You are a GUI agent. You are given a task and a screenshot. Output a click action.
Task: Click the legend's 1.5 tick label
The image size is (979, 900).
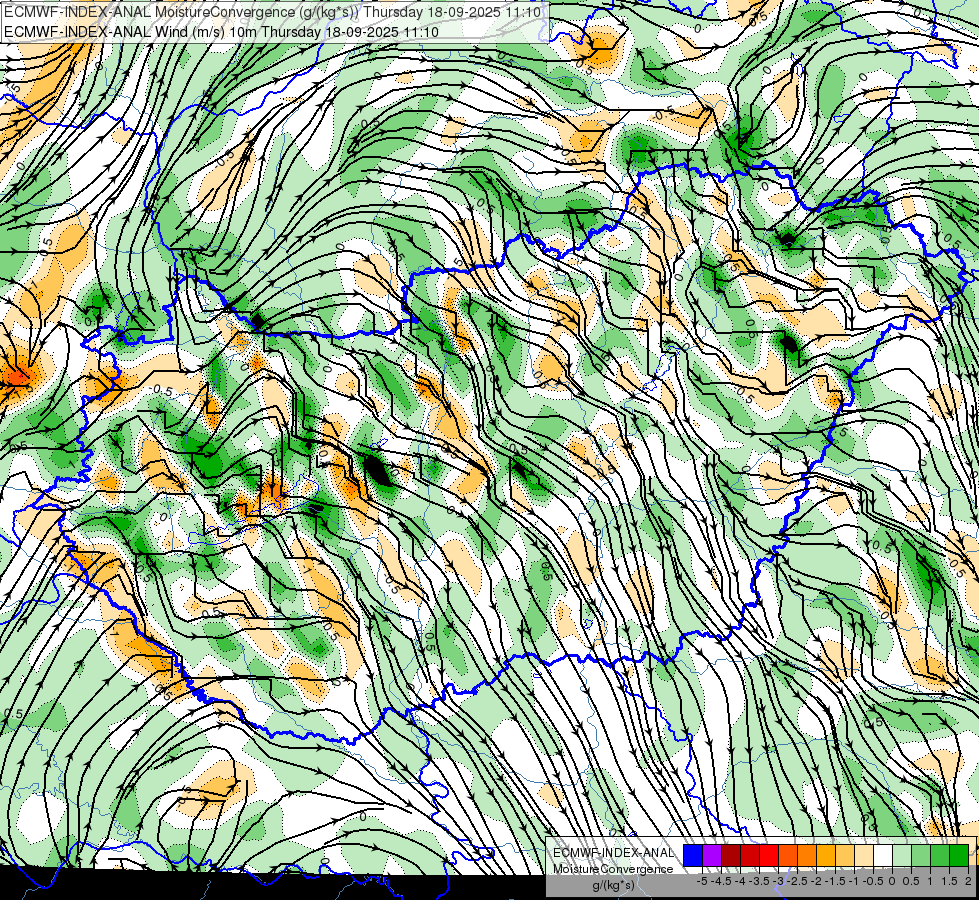click(948, 881)
